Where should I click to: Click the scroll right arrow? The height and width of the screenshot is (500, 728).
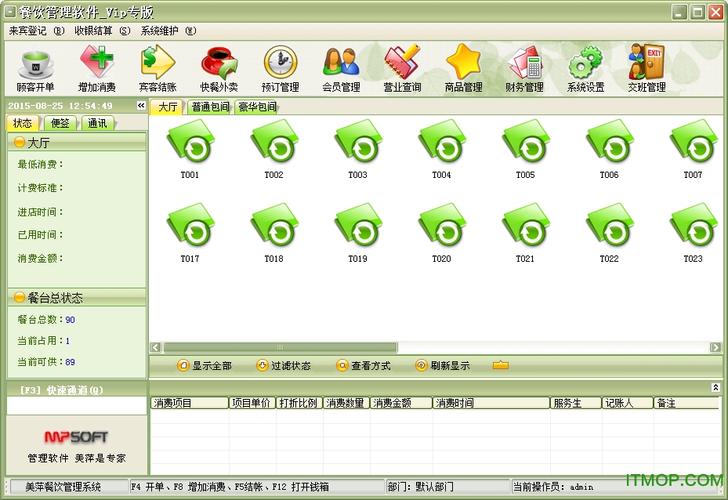coord(715,347)
